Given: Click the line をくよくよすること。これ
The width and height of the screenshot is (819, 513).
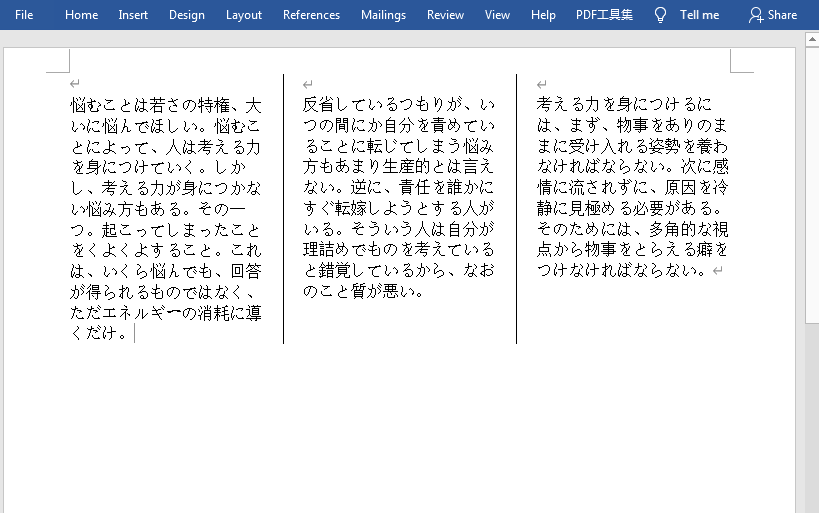Looking at the screenshot, I should (166, 250).
